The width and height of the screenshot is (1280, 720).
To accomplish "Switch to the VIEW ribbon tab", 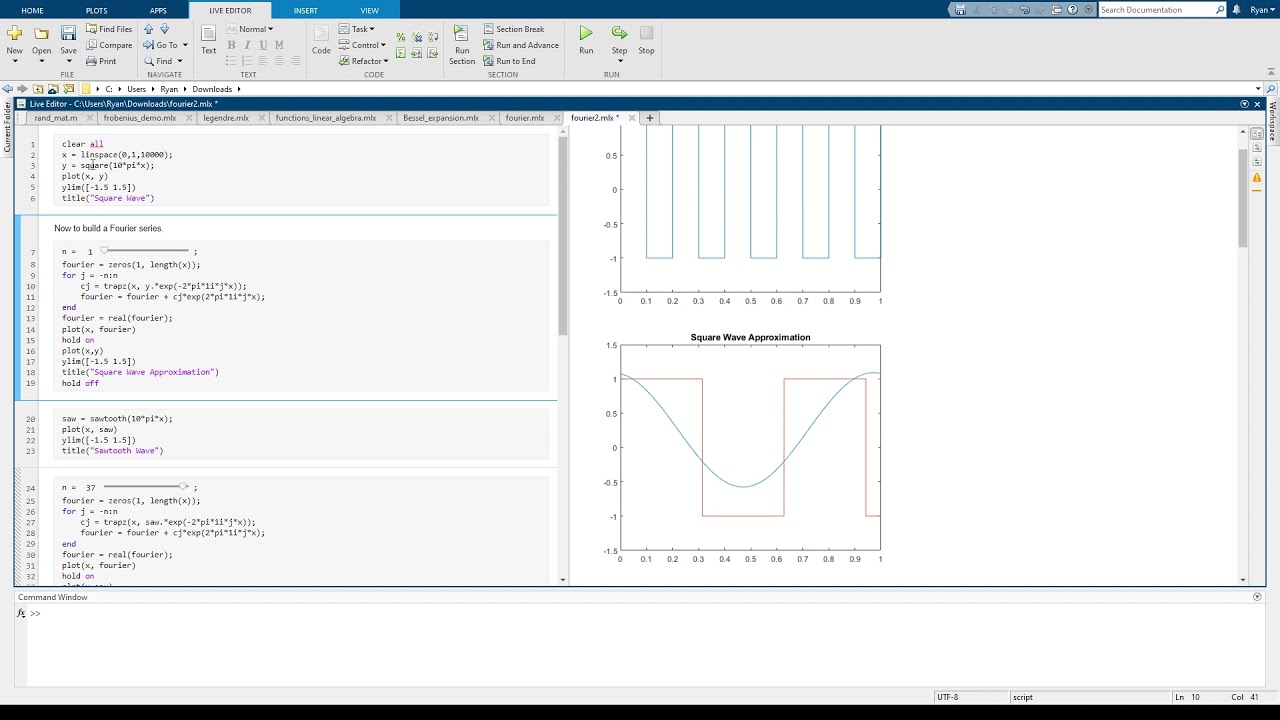I will pos(369,10).
